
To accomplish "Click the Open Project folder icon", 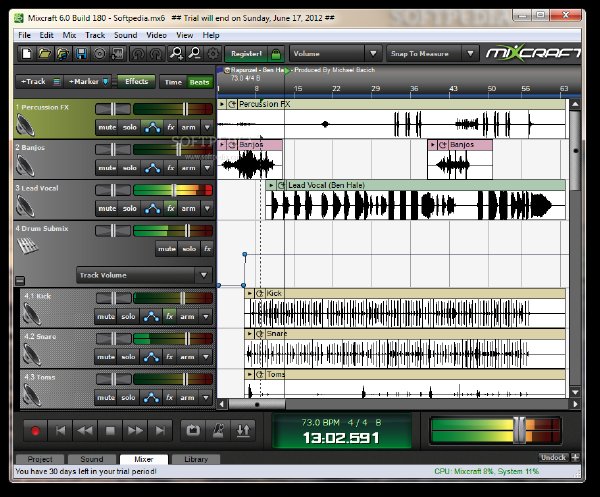I will (x=44, y=54).
